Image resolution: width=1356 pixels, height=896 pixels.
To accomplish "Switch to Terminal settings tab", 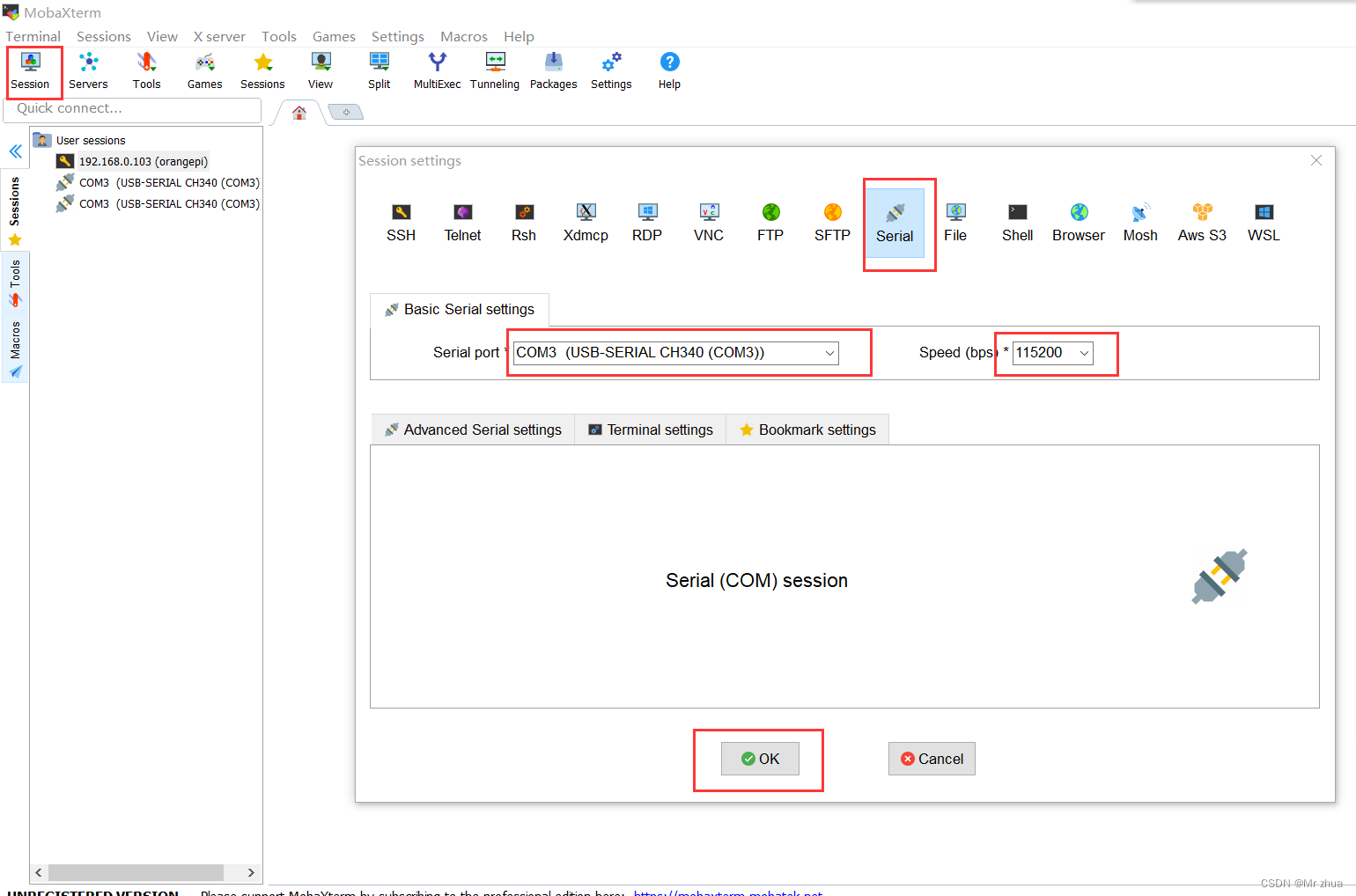I will [651, 430].
